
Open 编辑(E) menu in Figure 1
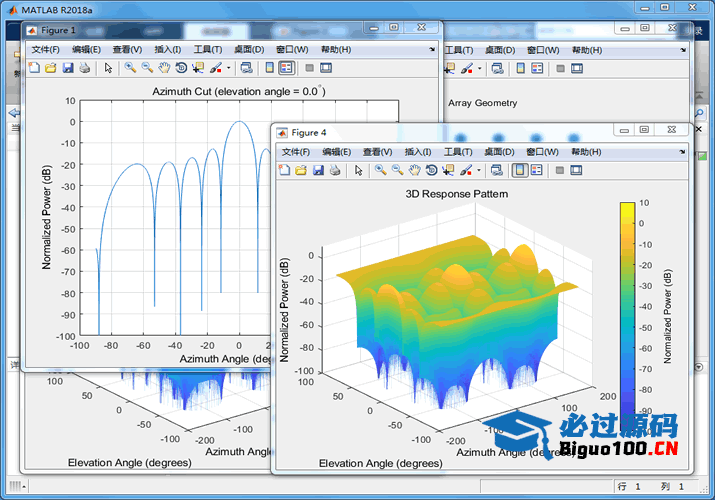86,49
